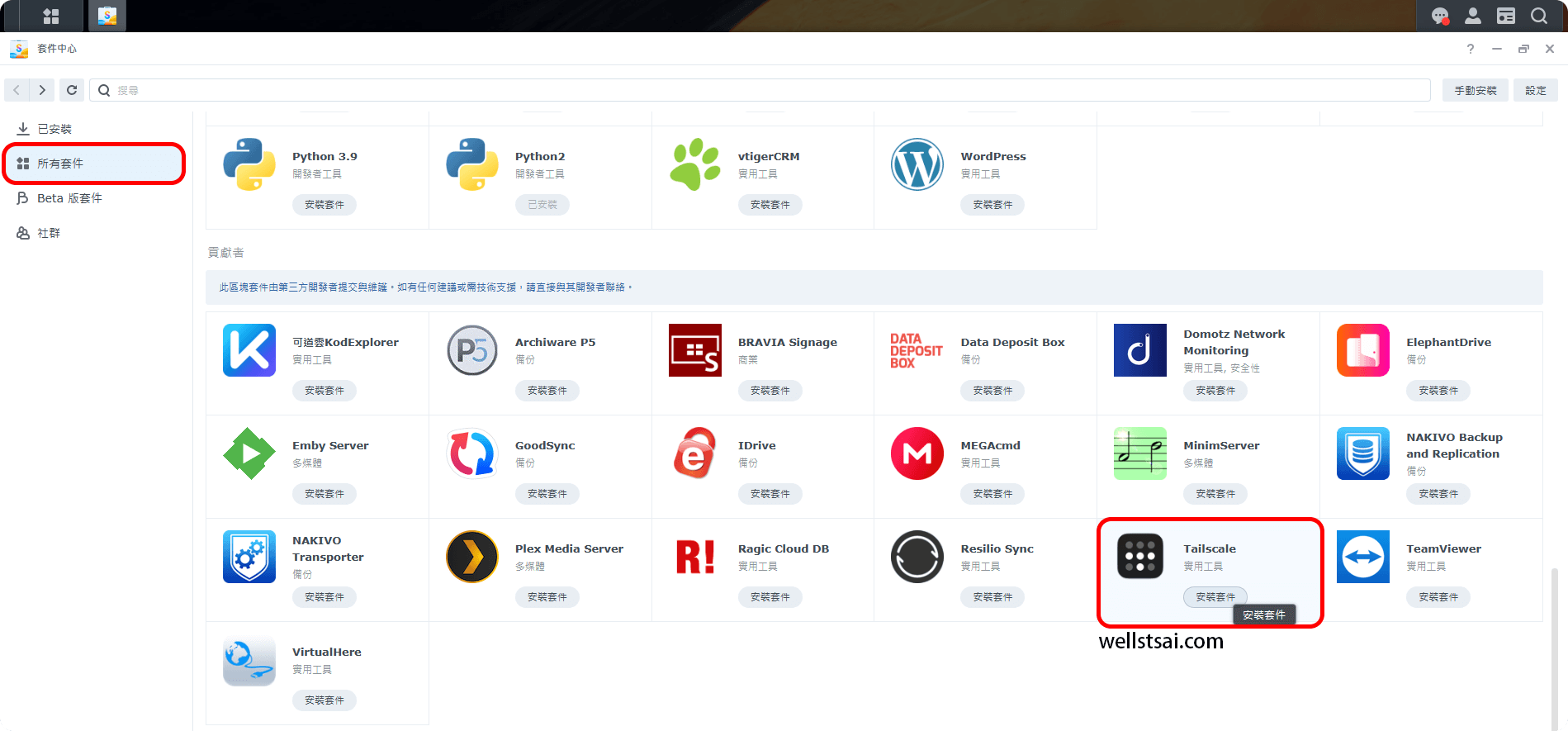Open the Archiware P5 icon
Viewport: 1568px width, 731px height.
(x=472, y=350)
